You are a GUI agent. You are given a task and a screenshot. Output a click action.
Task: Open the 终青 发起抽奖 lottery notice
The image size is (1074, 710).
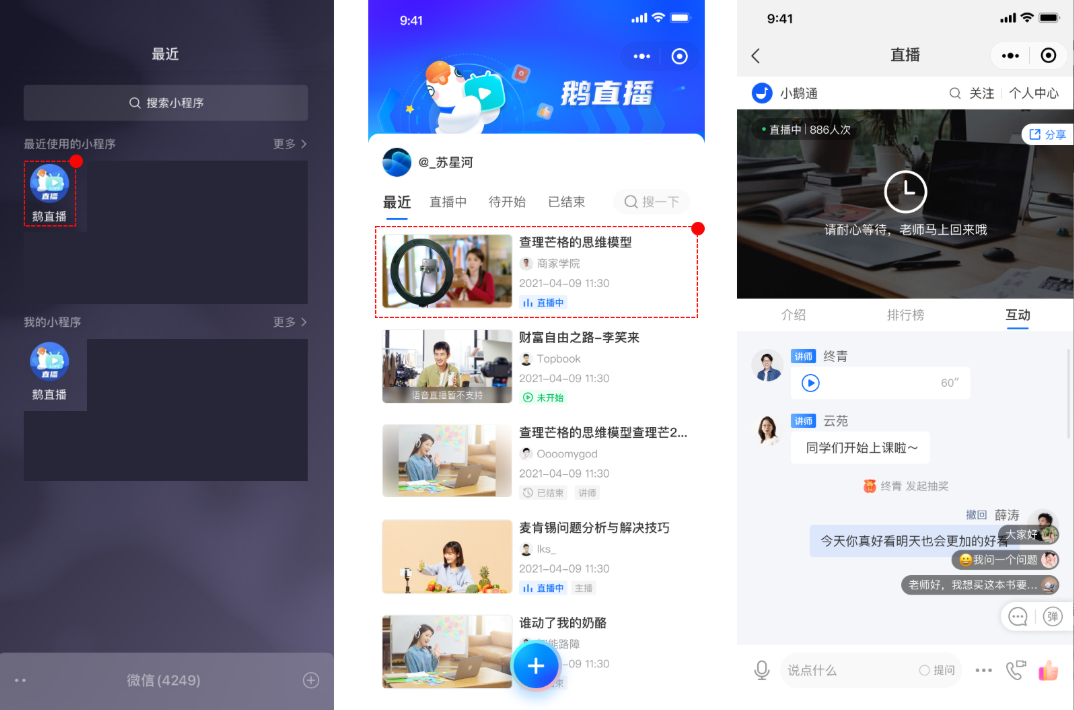point(906,486)
